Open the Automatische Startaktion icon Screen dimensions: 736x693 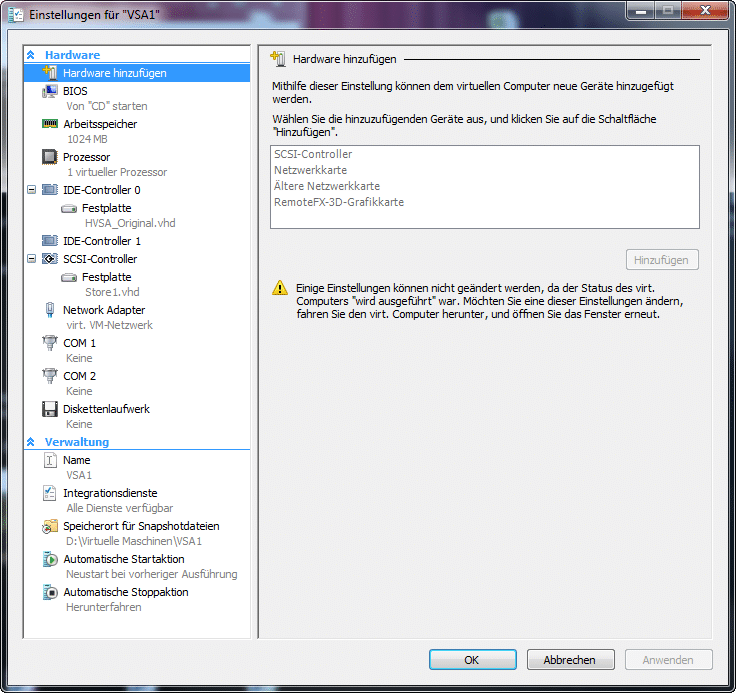pos(50,559)
